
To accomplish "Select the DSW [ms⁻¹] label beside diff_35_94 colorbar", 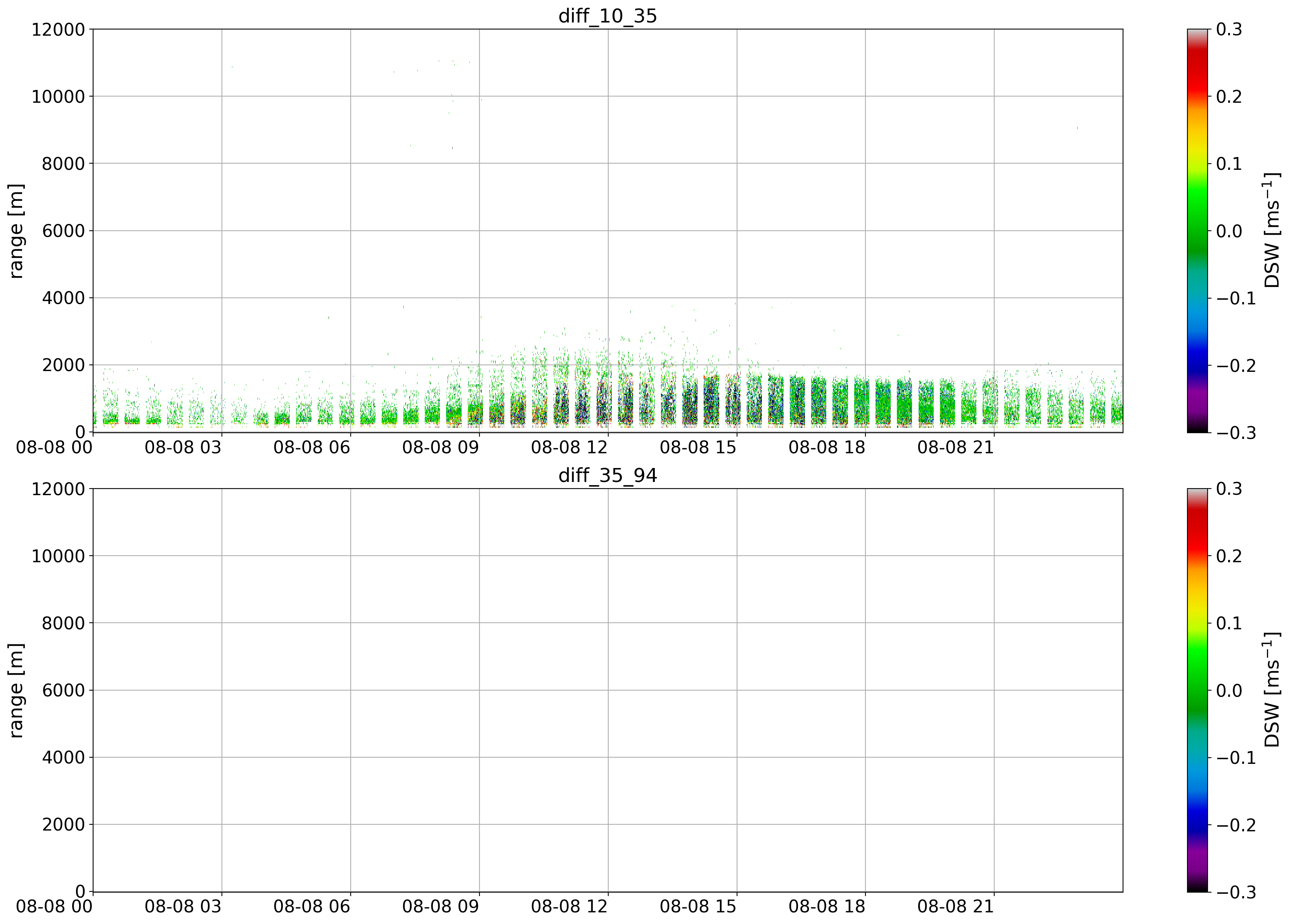I will (x=1272, y=690).
